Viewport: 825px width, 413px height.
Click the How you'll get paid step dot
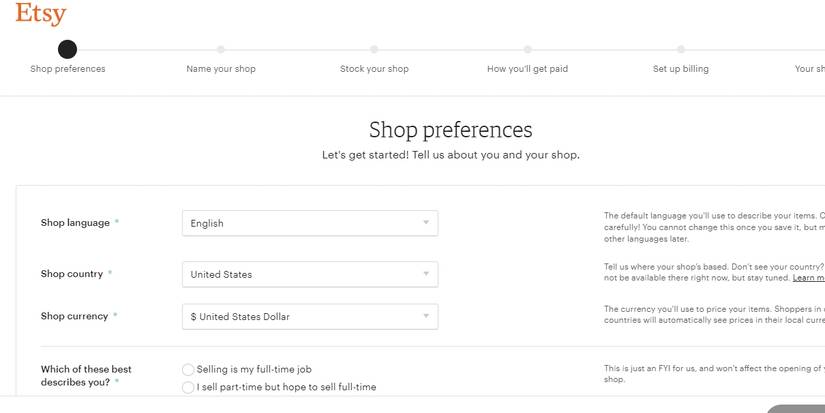tap(527, 49)
